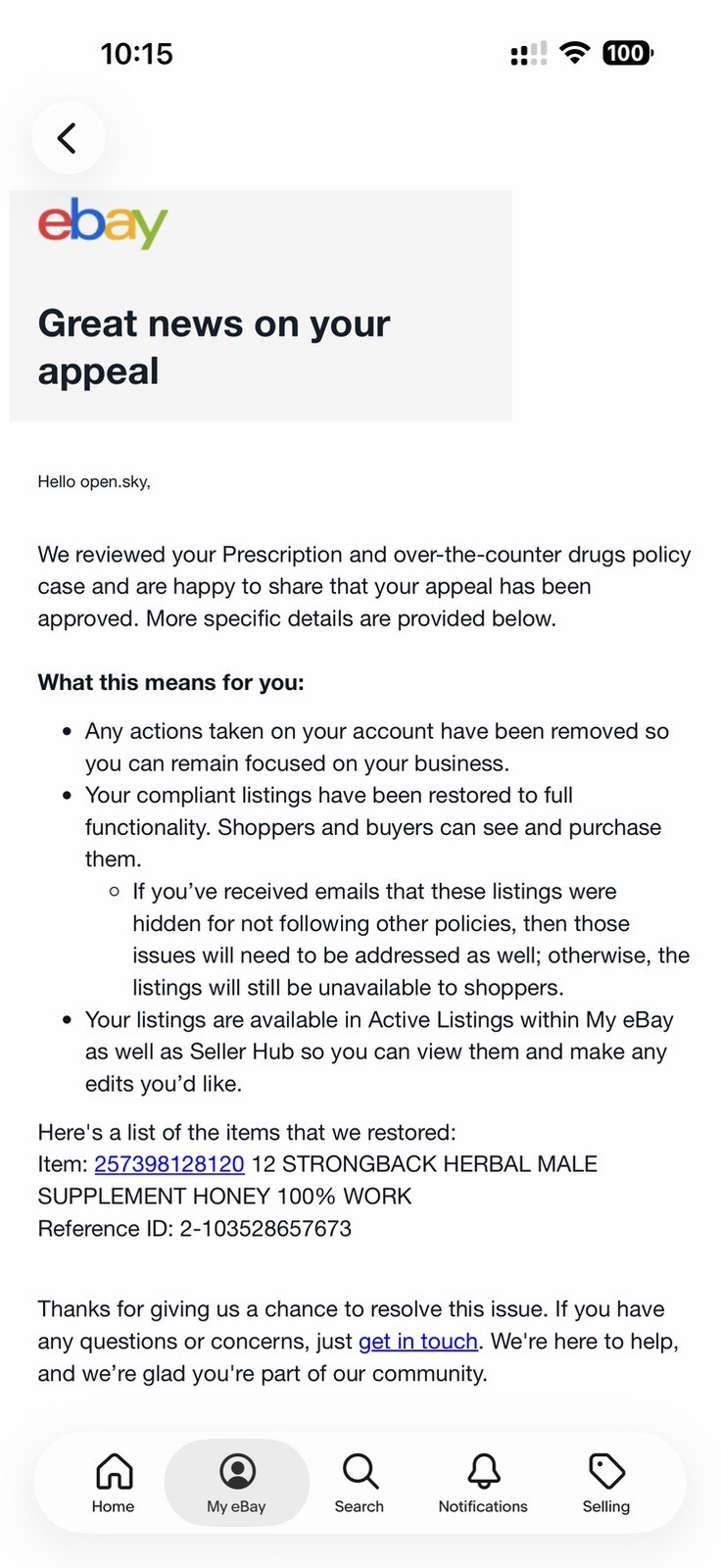Image resolution: width=721 pixels, height=1568 pixels.
Task: Tap the Selling price tag icon
Action: pyautogui.click(x=606, y=1471)
